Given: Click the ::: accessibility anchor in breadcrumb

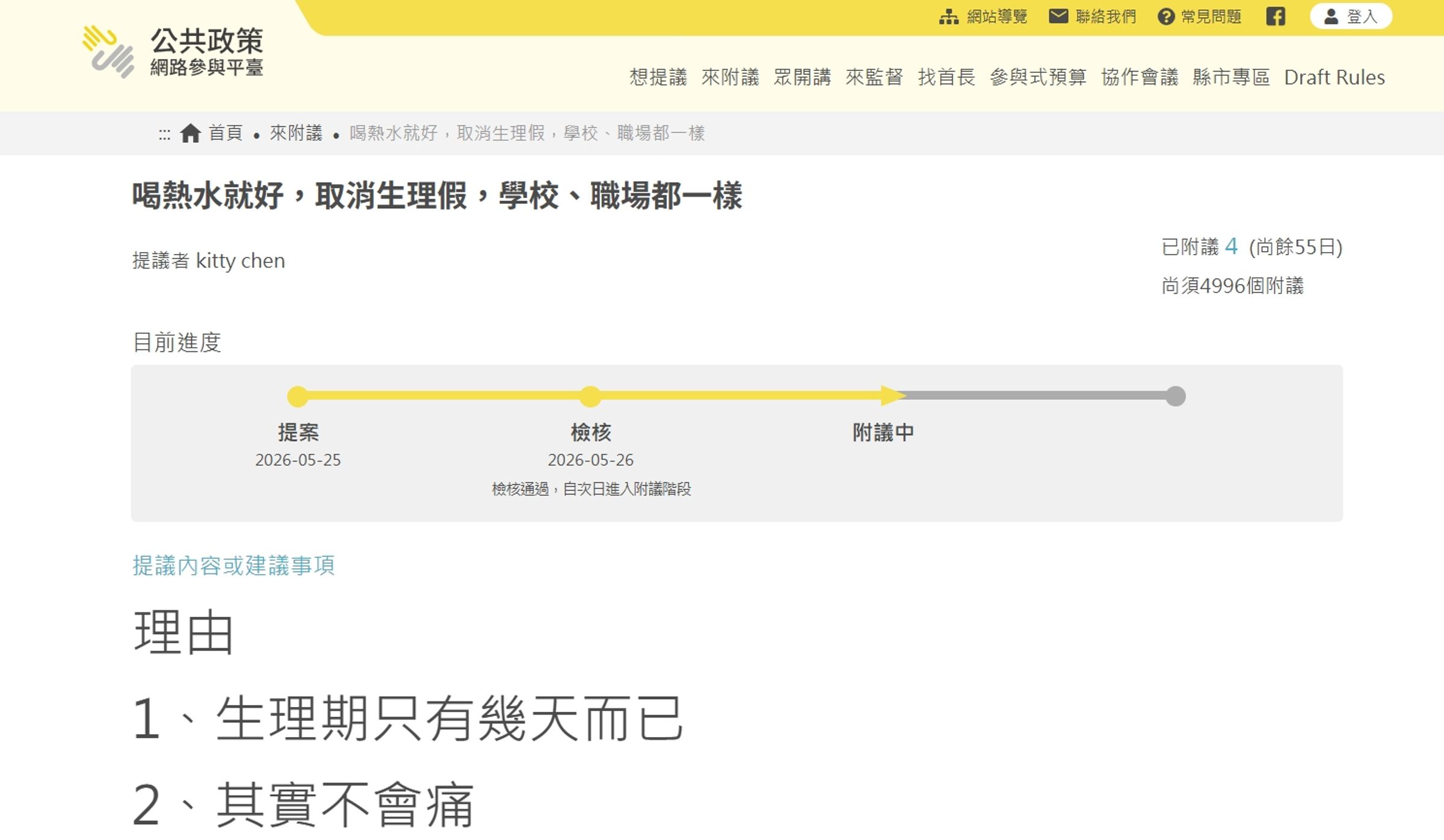Looking at the screenshot, I should pyautogui.click(x=164, y=134).
